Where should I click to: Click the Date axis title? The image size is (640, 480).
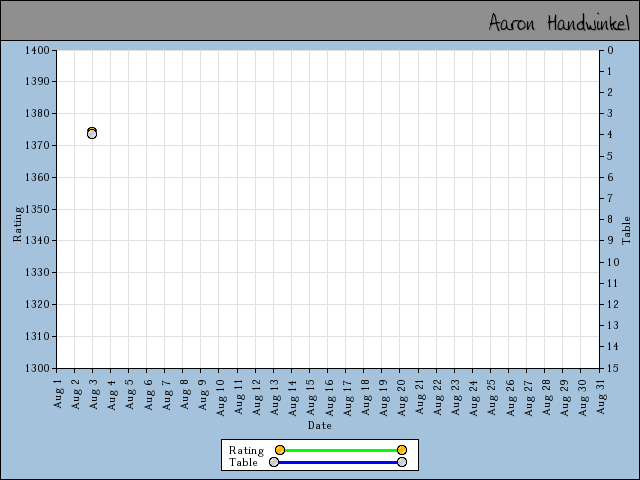click(320, 425)
